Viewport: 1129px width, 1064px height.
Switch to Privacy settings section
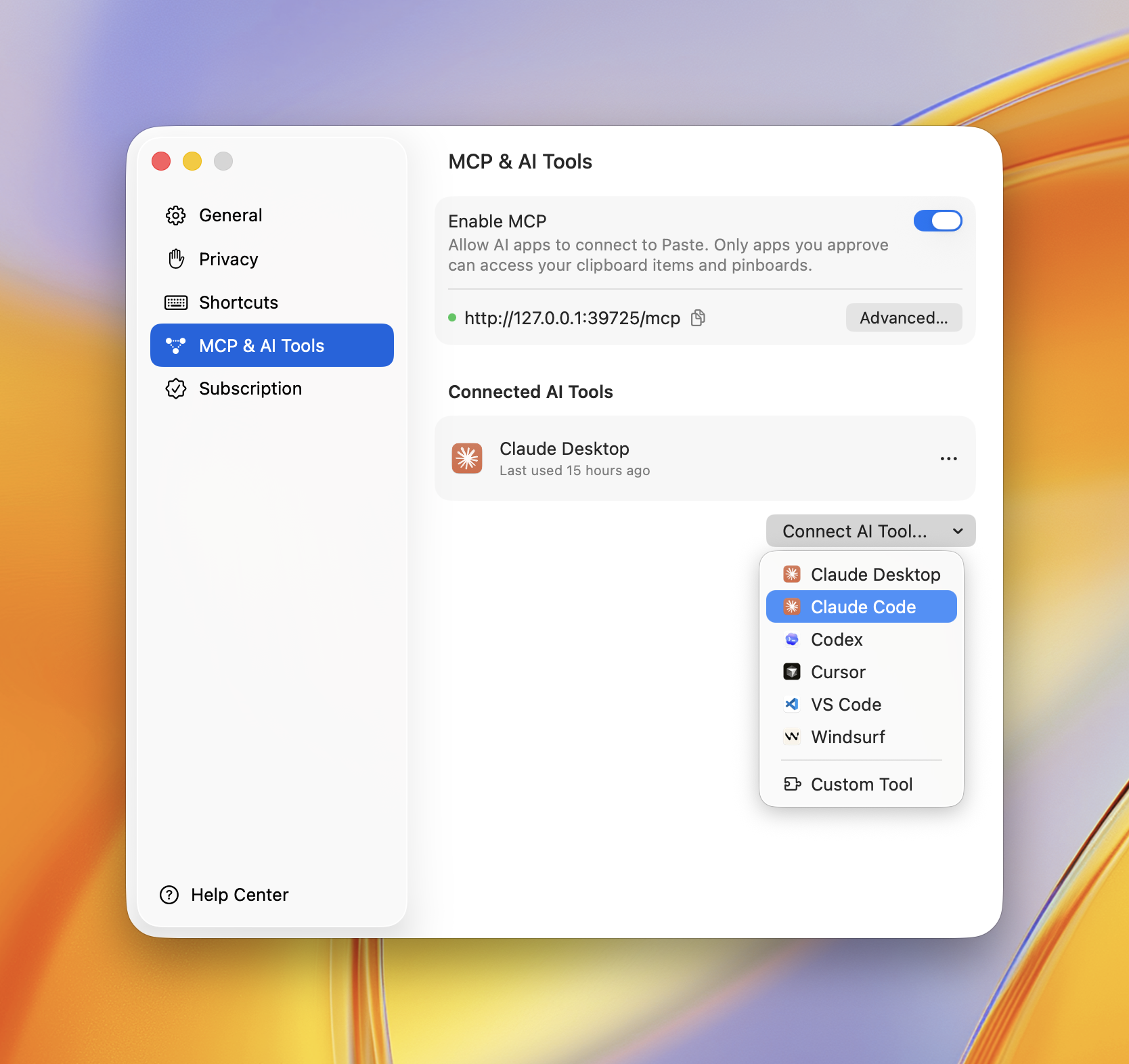tap(272, 259)
